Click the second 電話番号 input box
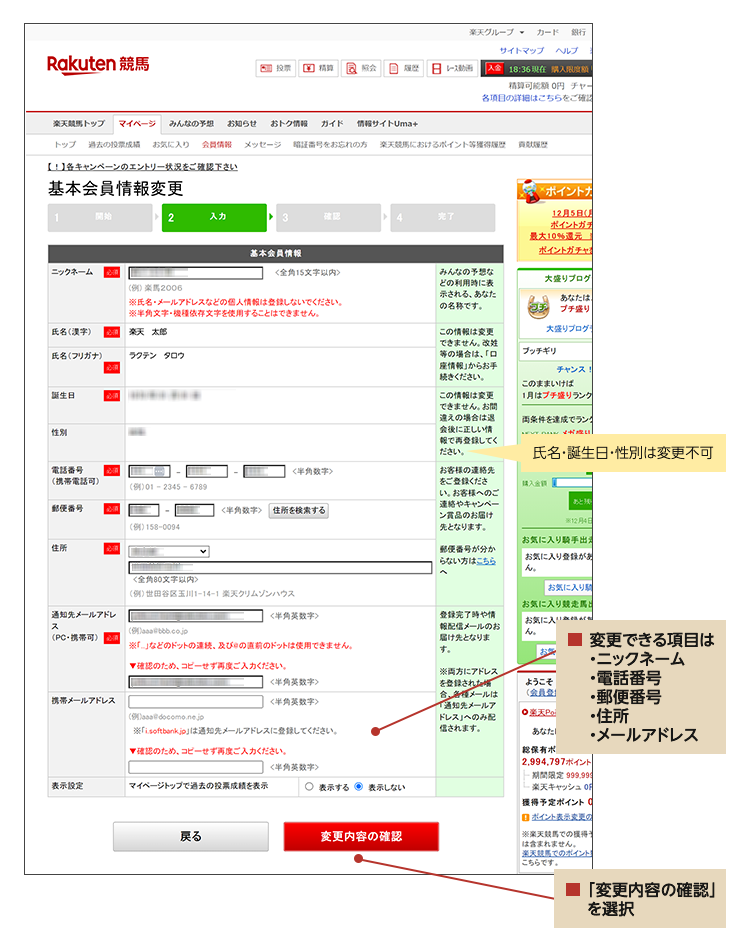750x952 pixels. point(207,471)
